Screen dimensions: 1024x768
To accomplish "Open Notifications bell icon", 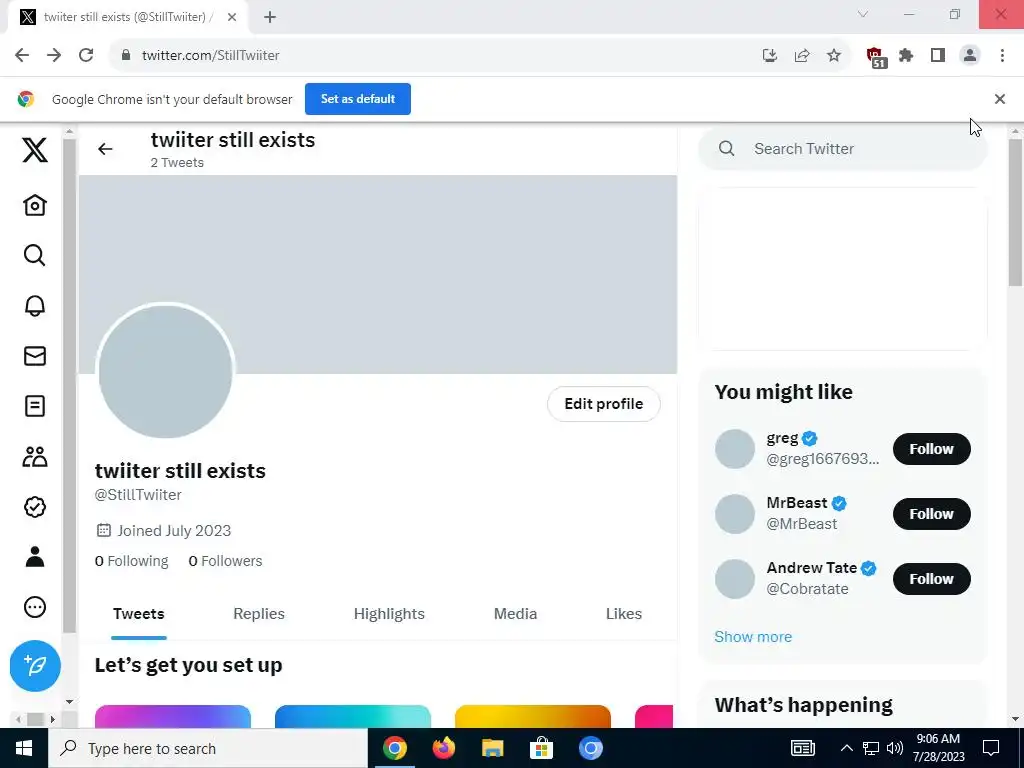I will point(35,306).
